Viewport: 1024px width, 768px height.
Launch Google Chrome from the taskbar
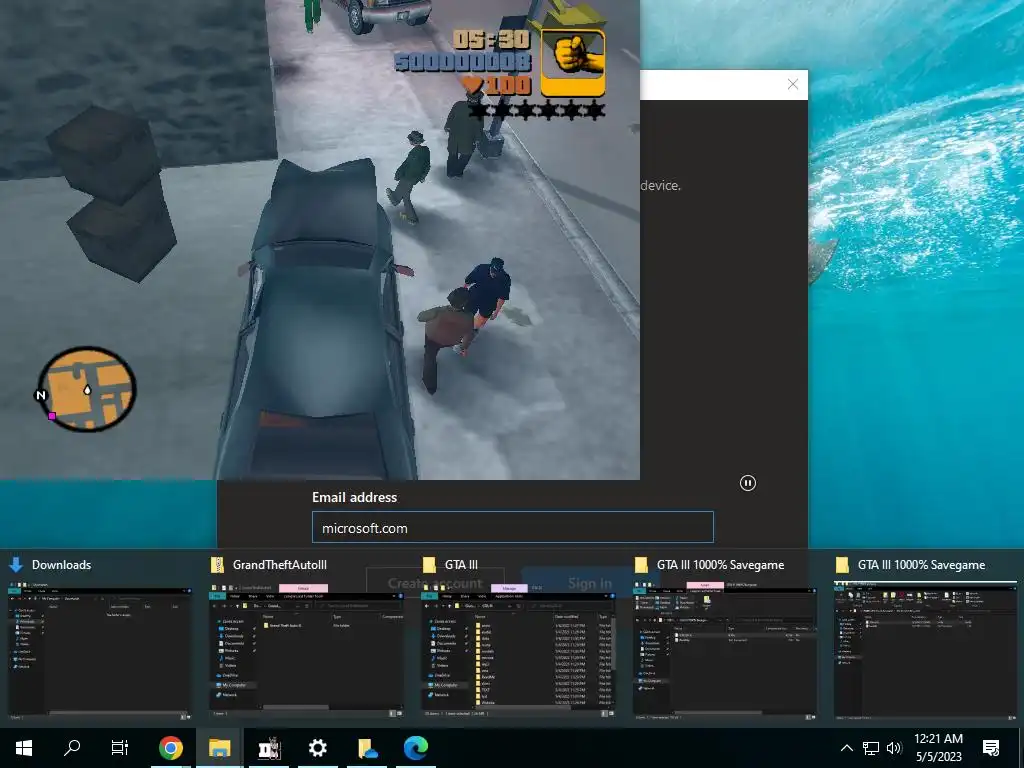[x=170, y=748]
